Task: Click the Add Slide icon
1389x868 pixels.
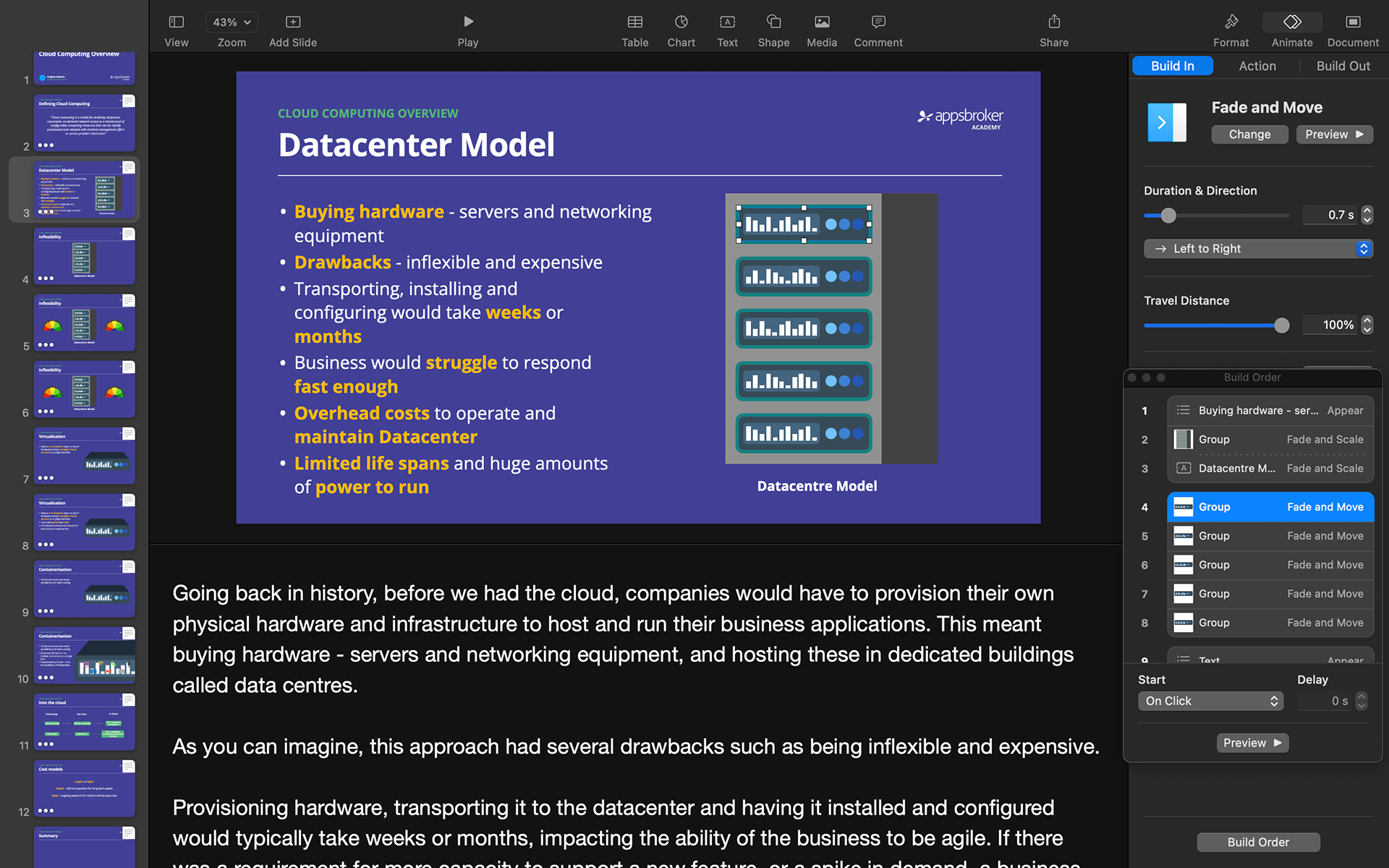Action: tap(292, 22)
